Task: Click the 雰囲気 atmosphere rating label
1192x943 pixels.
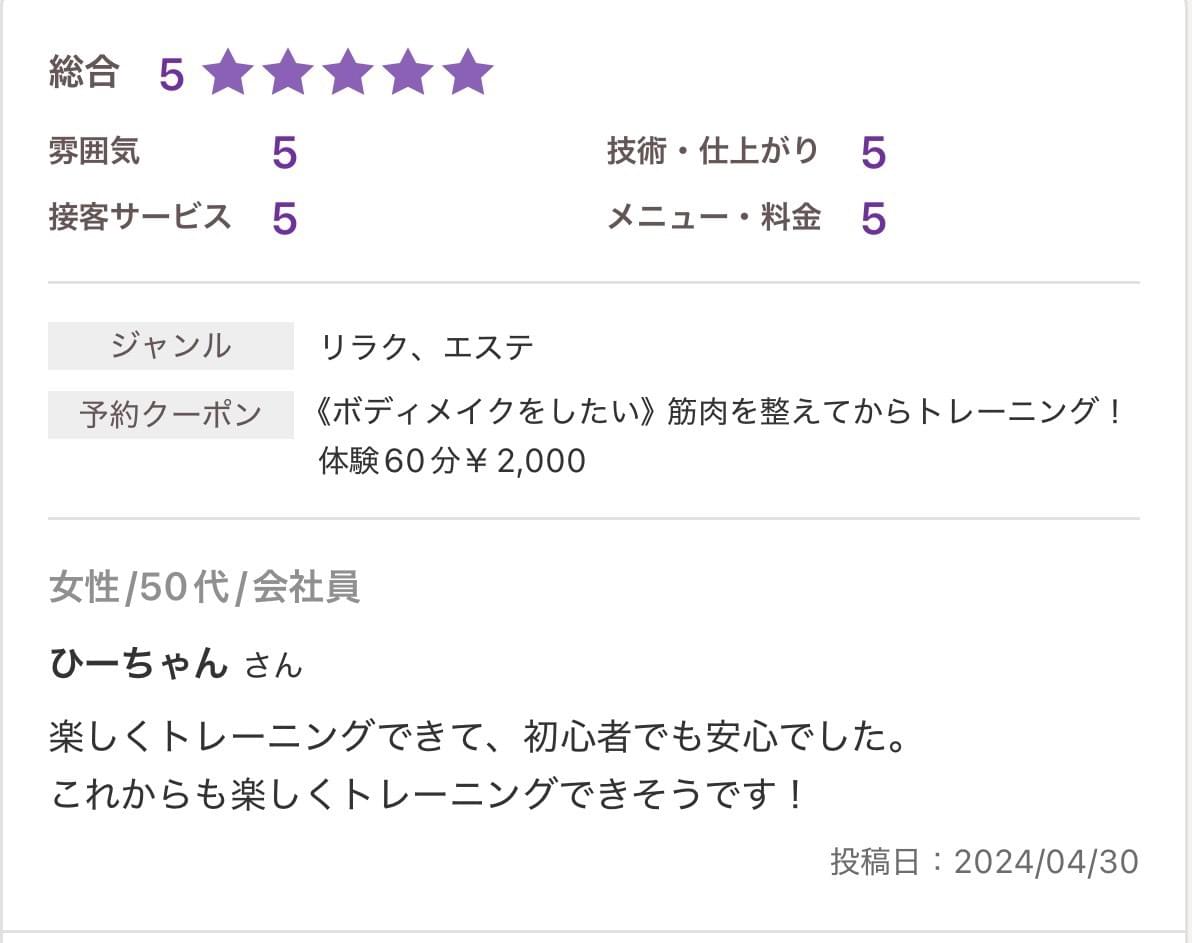Action: tap(94, 152)
